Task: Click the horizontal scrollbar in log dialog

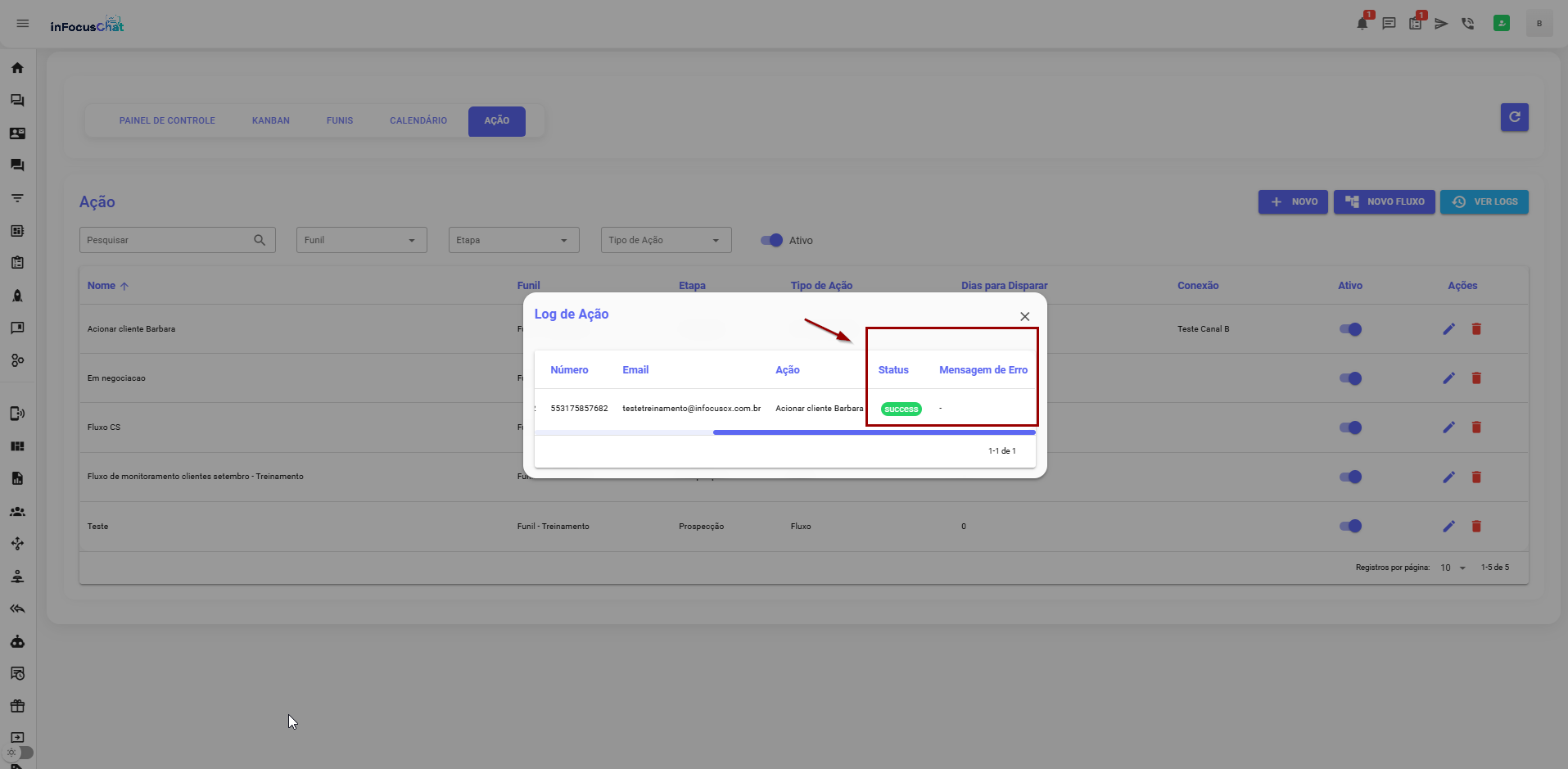Action: click(874, 432)
